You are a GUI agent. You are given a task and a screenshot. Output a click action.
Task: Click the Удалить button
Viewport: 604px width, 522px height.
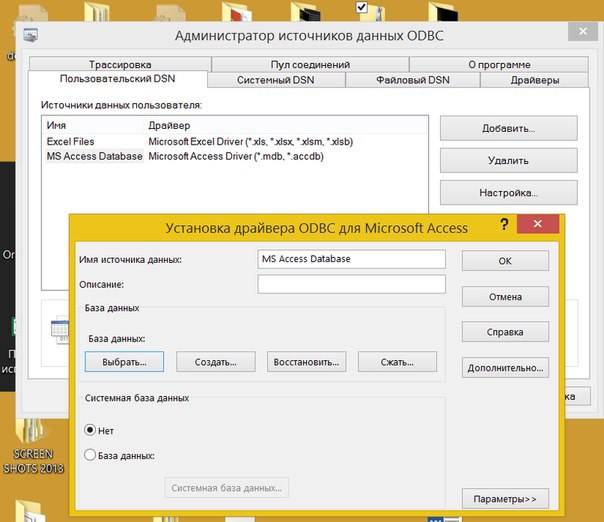point(508,160)
